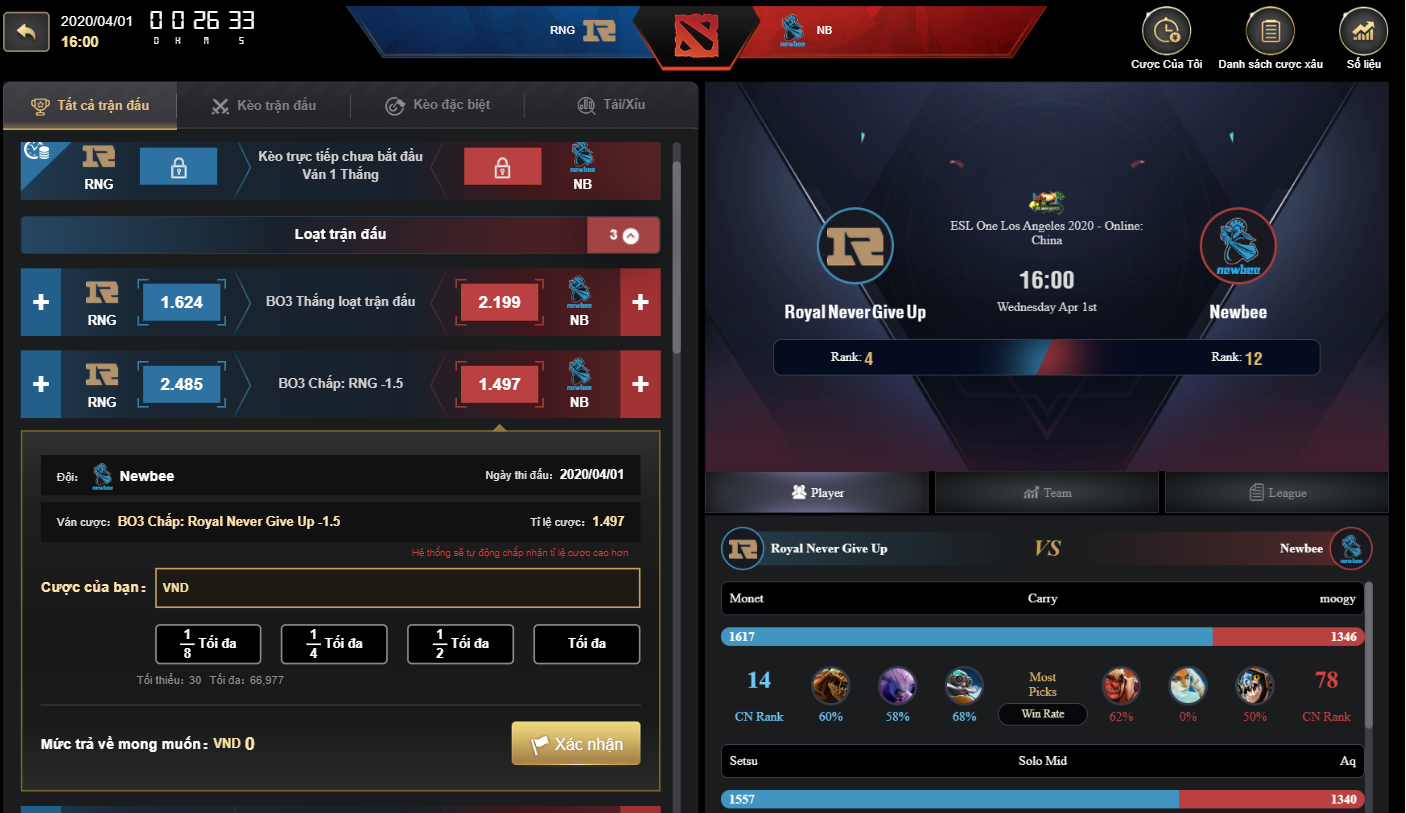The image size is (1406, 813).
Task: Select NB odds 2.199
Action: click(x=500, y=302)
